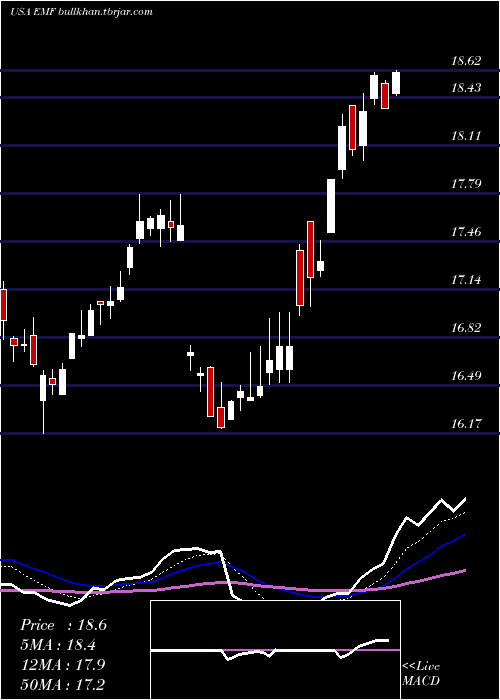The image size is (500, 700).
Task: Click the 17.46 price level label
Action: [x=466, y=232]
